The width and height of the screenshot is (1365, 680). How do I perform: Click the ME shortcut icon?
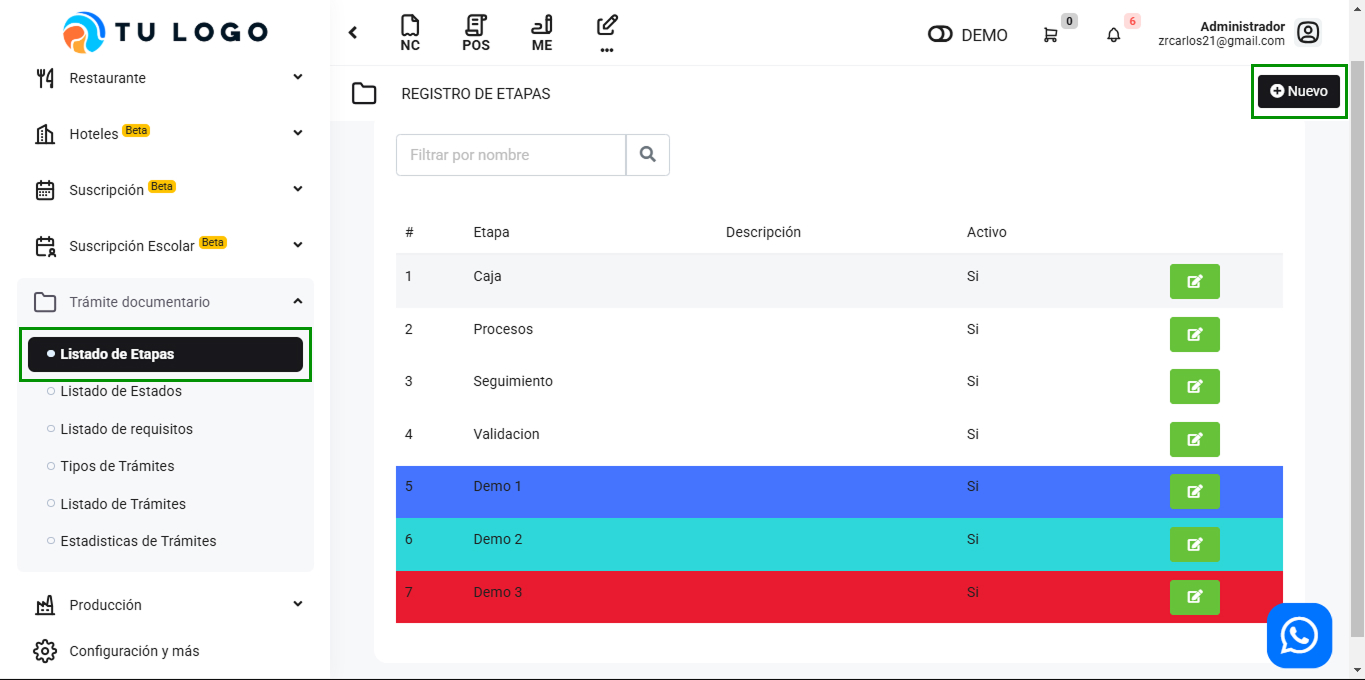(542, 33)
